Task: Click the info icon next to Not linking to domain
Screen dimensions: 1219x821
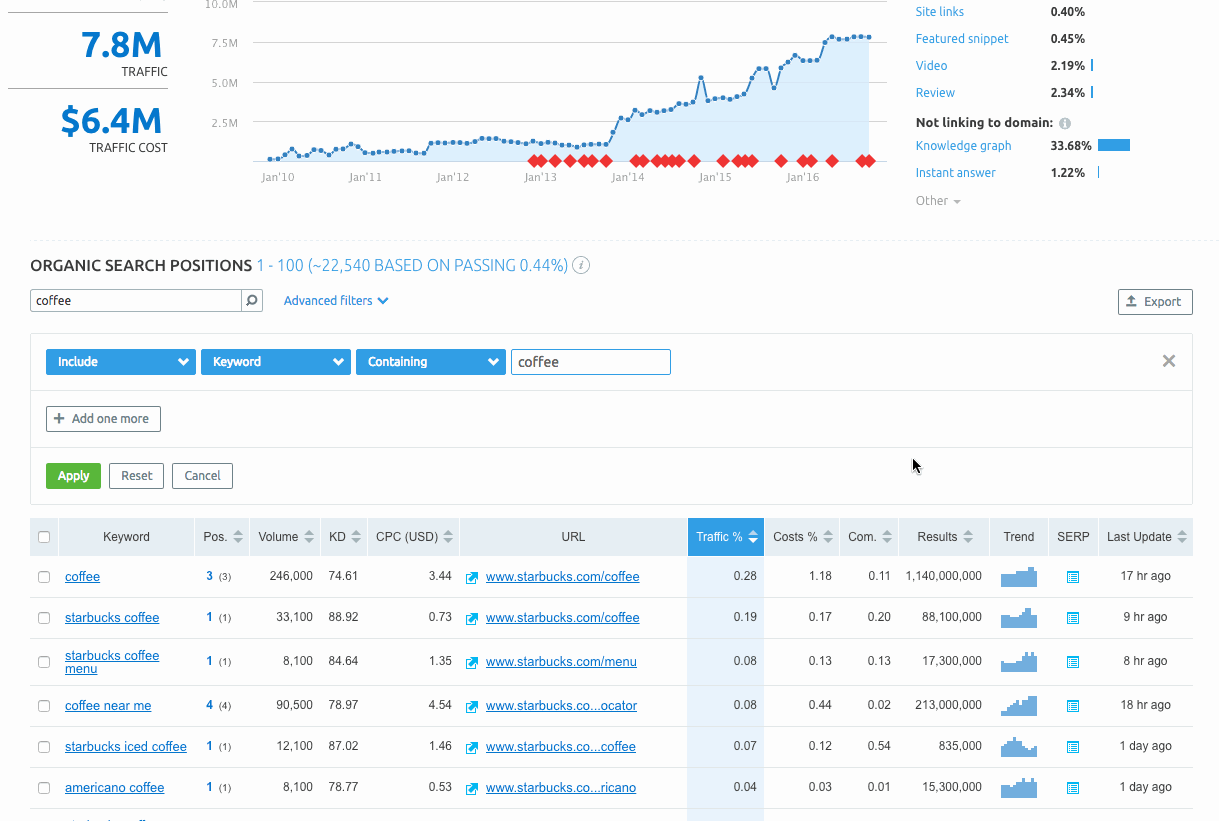Action: (1065, 123)
